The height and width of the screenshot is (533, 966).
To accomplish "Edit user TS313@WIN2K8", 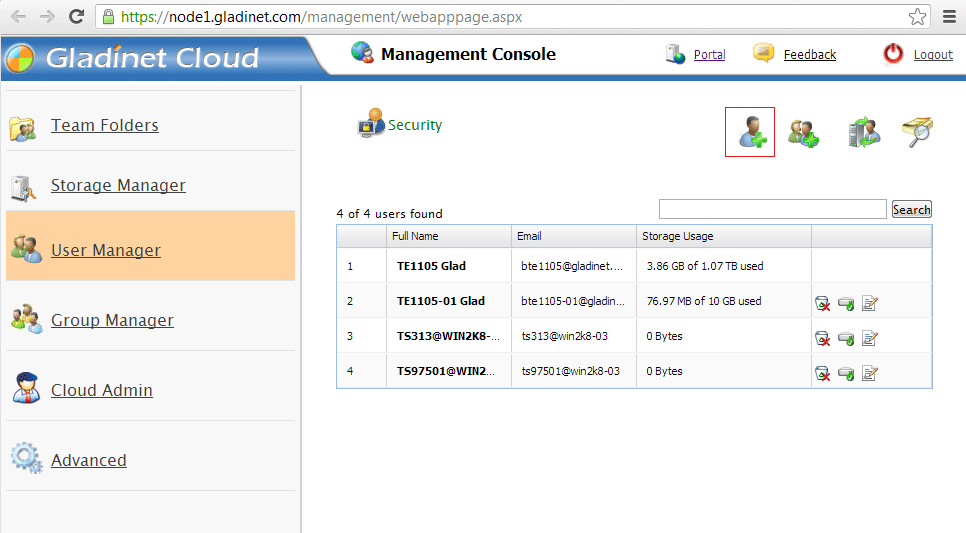I will click(869, 338).
